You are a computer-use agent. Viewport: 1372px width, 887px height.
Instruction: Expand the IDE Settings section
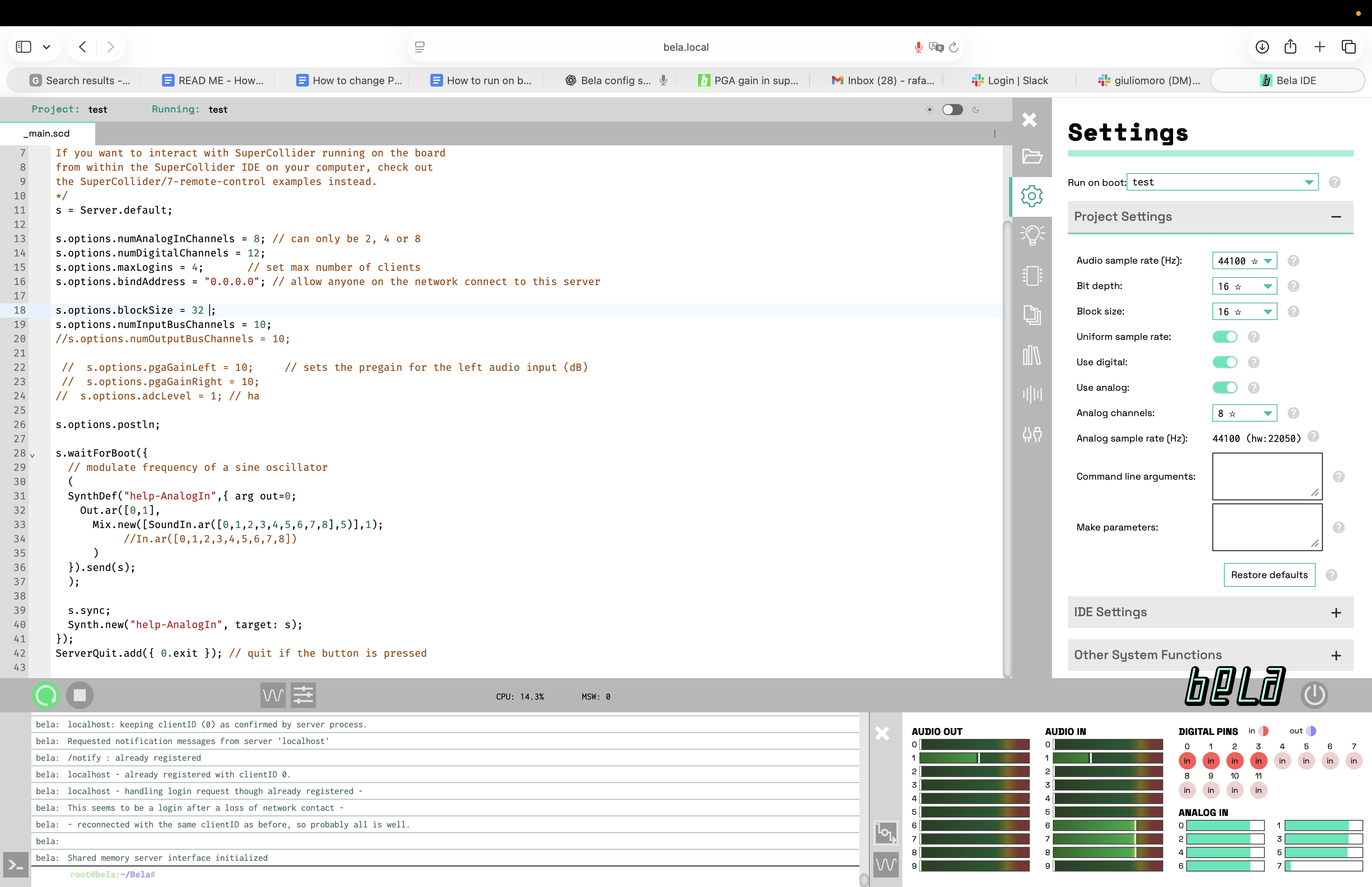tap(1210, 612)
